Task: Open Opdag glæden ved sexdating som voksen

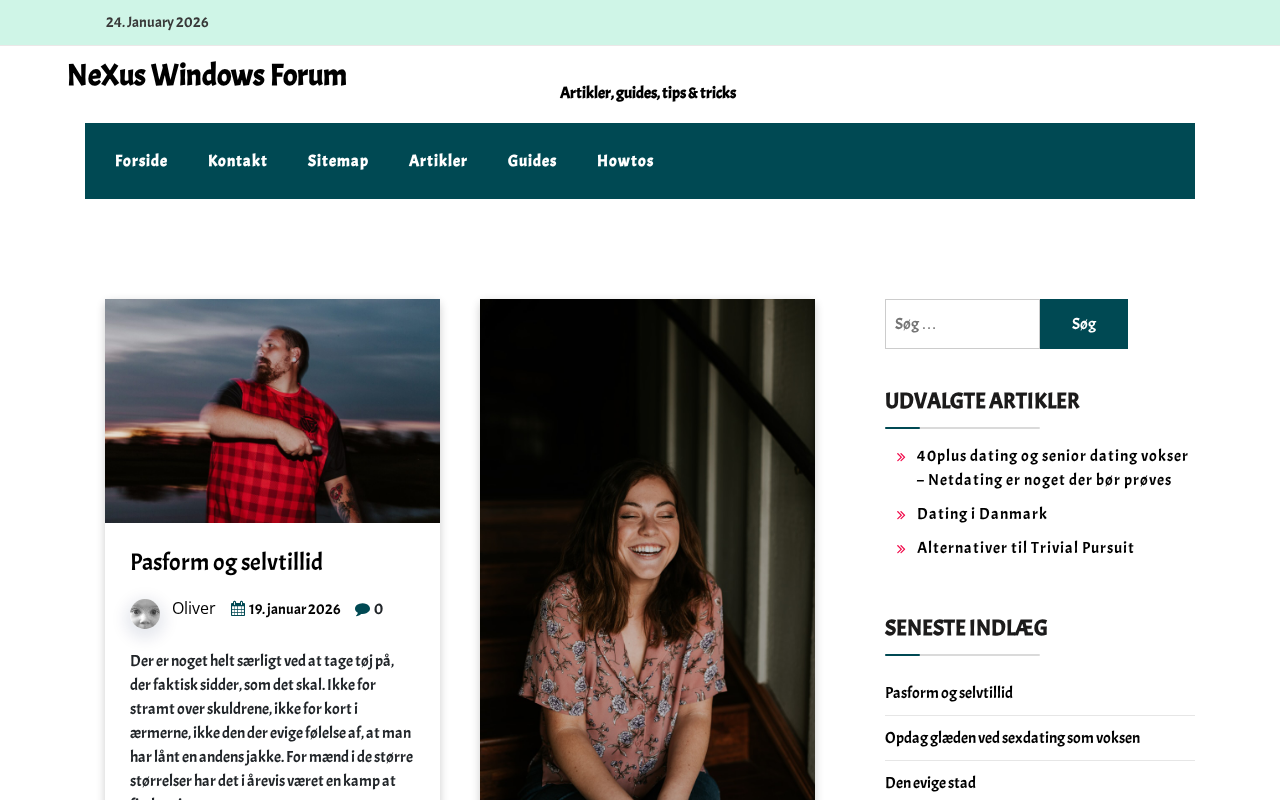Action: point(1012,738)
